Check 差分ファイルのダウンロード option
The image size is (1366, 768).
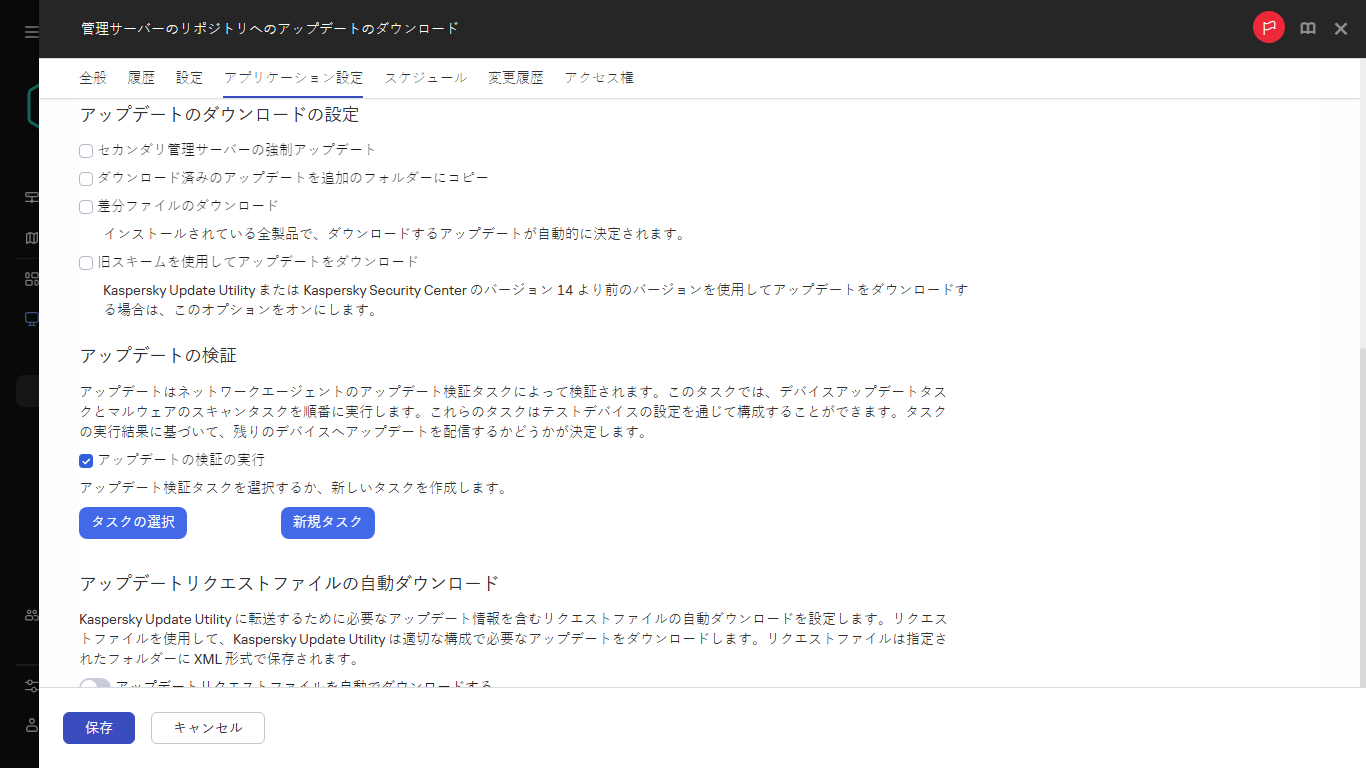(x=86, y=206)
